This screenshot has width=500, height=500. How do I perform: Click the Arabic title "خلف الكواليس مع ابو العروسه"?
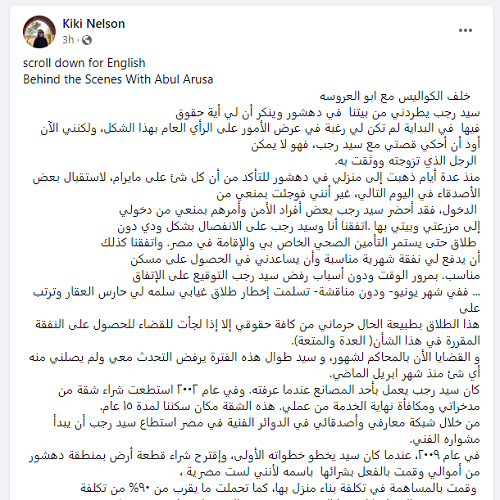[395, 96]
